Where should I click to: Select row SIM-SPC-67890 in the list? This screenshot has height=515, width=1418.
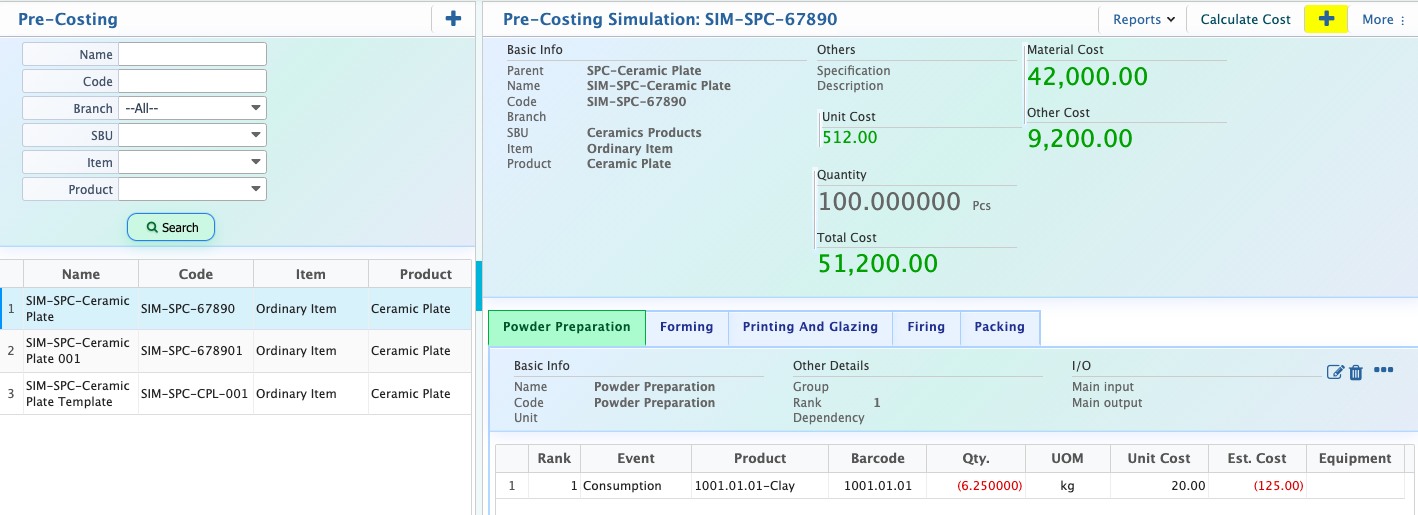click(x=236, y=309)
